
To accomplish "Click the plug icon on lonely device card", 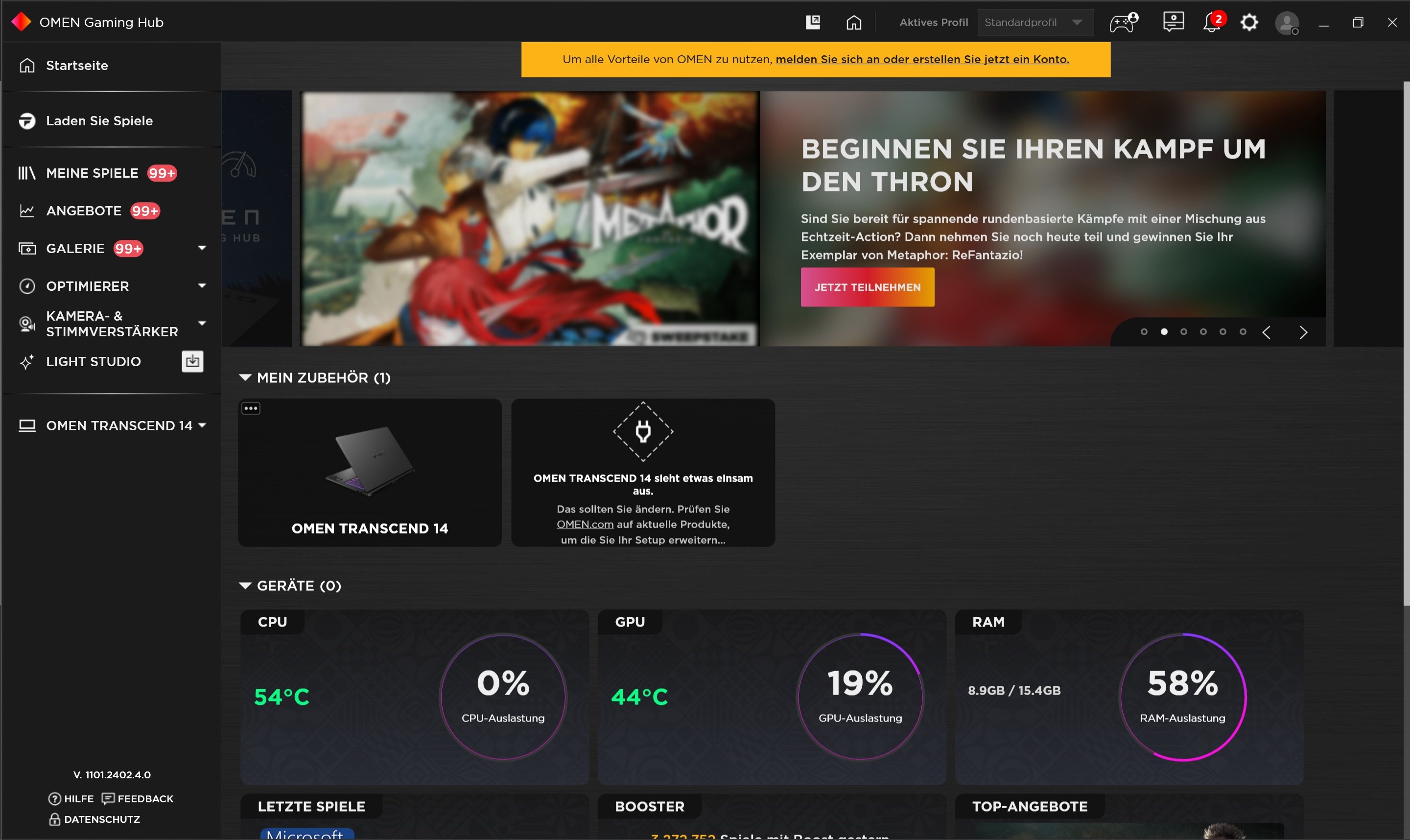I will 643,431.
